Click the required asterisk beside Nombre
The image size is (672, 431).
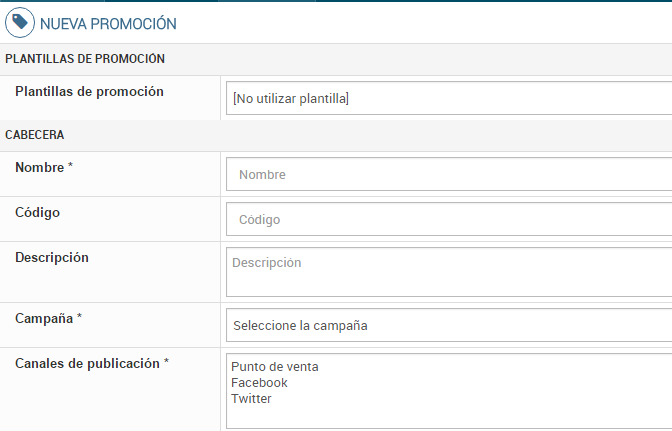[71, 167]
